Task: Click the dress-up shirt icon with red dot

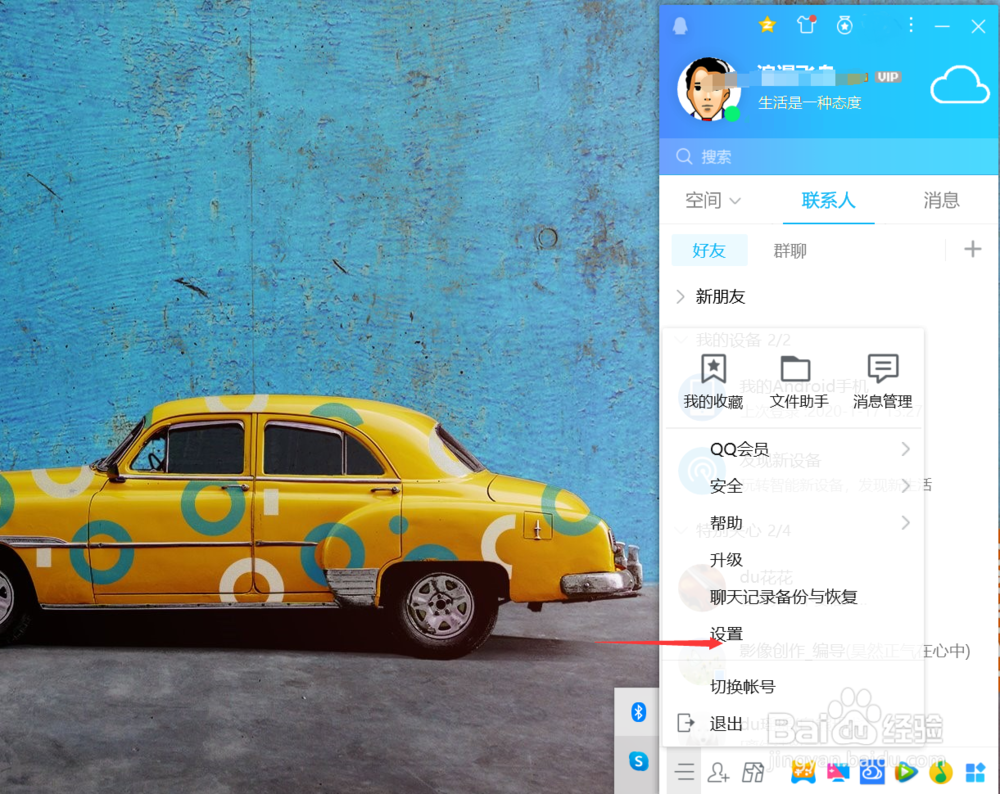Action: [806, 25]
